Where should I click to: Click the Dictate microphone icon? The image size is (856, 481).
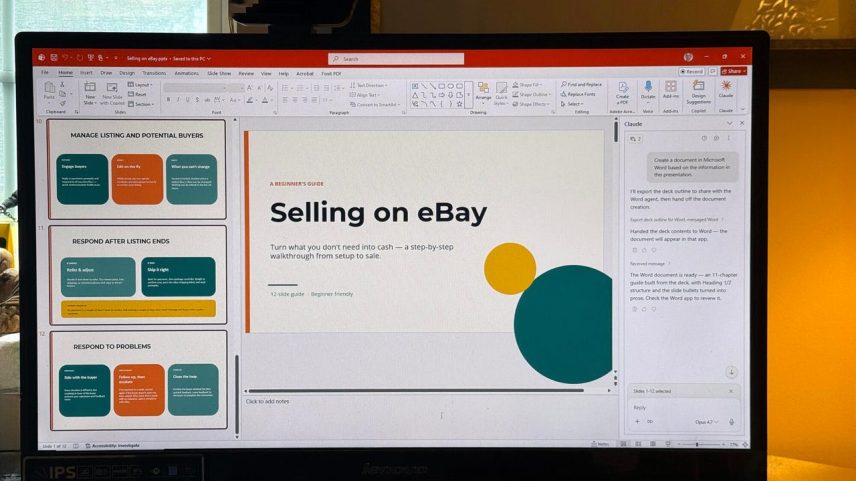648,87
